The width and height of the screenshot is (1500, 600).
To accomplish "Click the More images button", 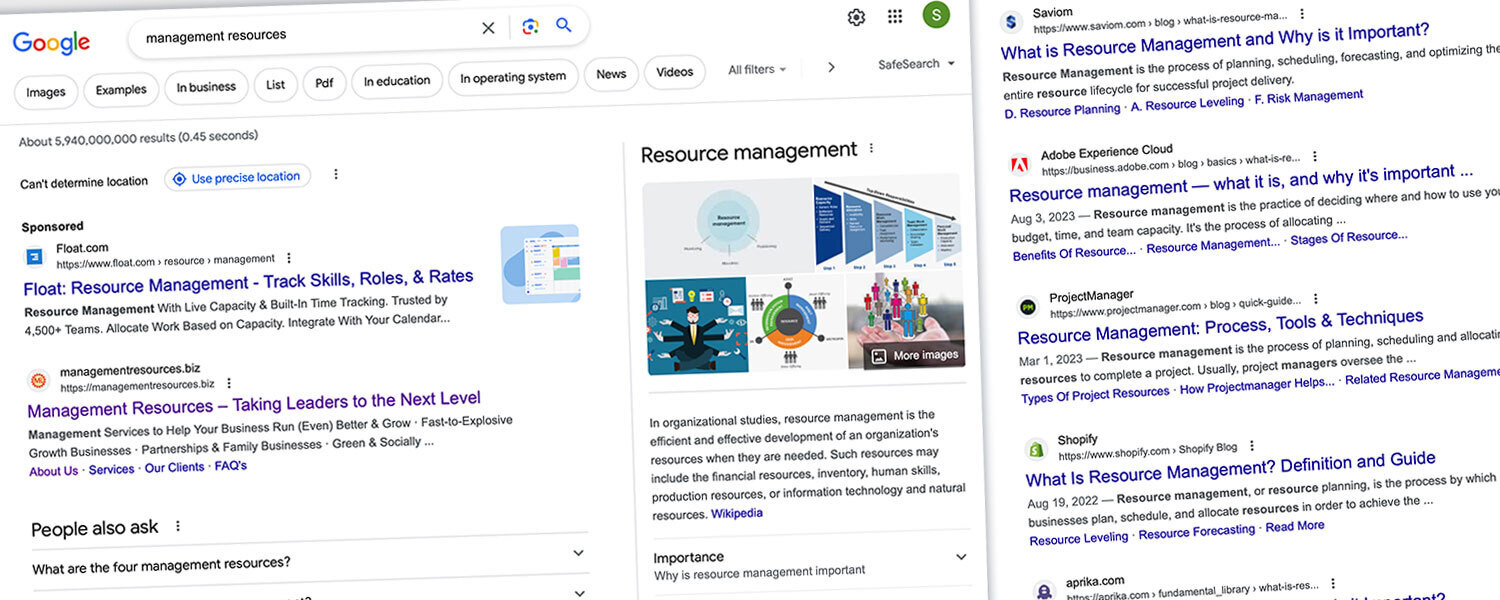I will click(915, 355).
